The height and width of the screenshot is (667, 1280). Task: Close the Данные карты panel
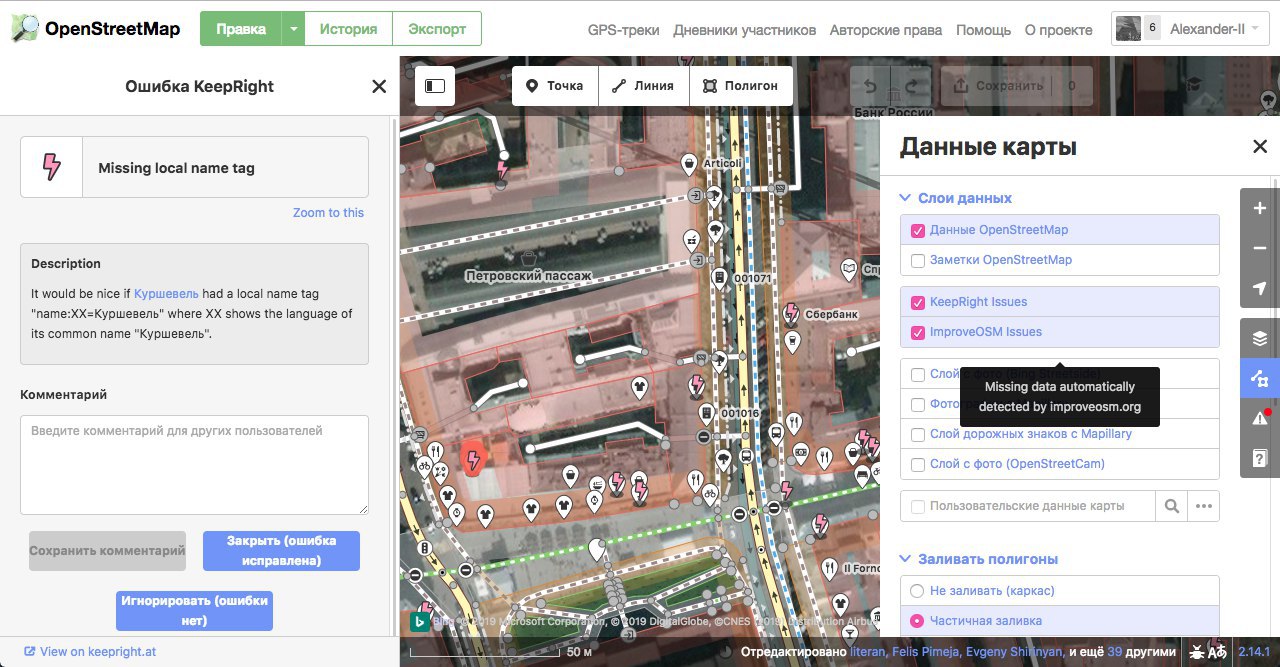[x=1260, y=147]
